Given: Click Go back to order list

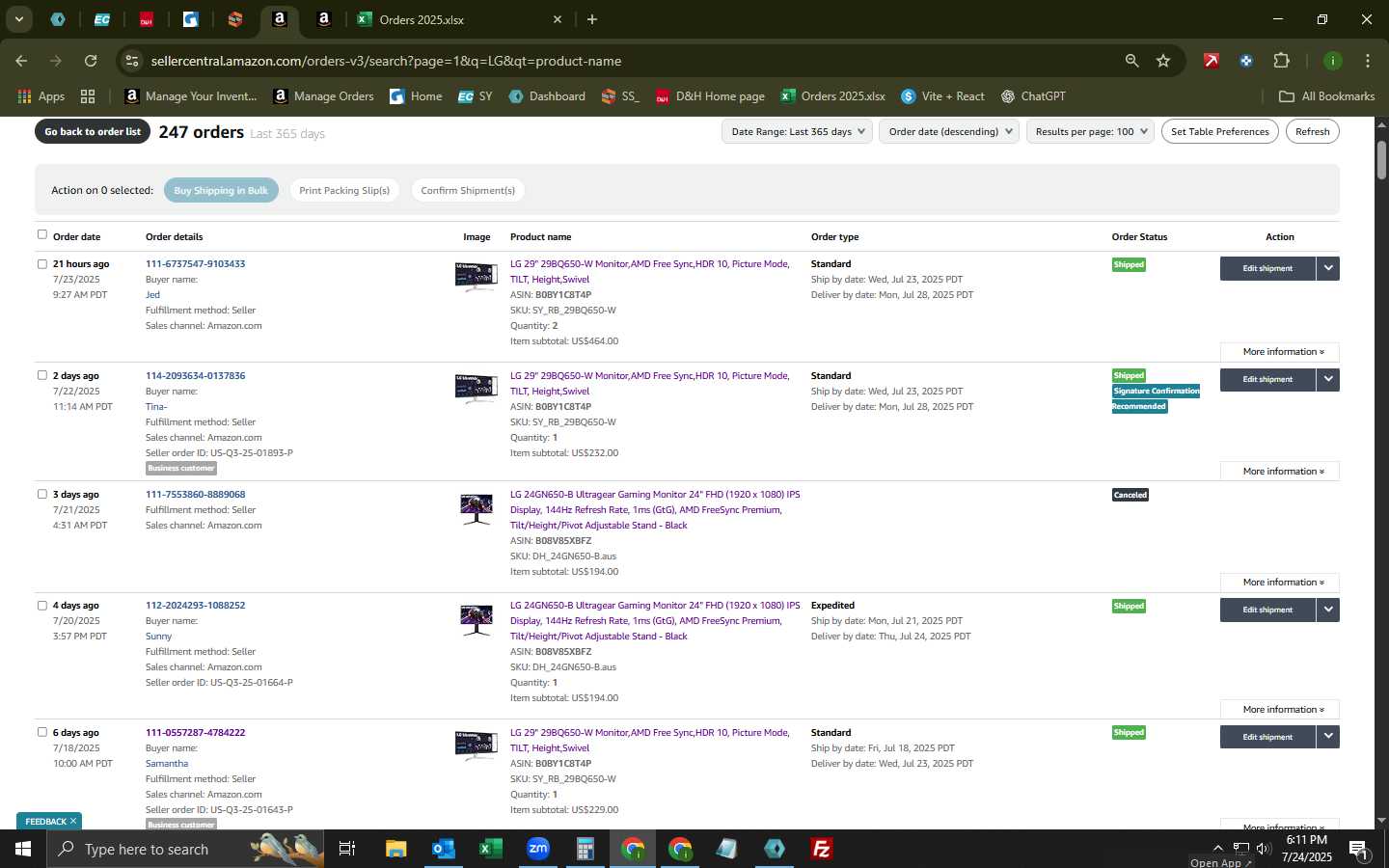Looking at the screenshot, I should click(x=93, y=132).
